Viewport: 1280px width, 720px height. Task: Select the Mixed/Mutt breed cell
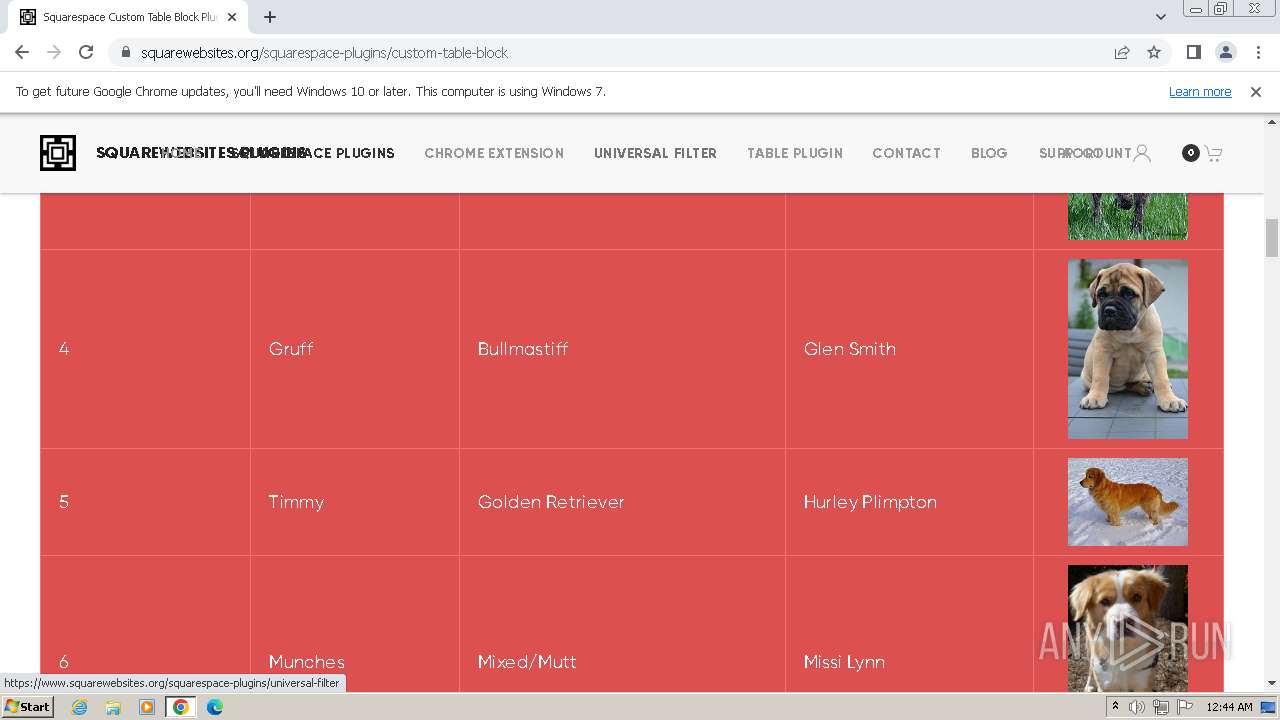622,624
